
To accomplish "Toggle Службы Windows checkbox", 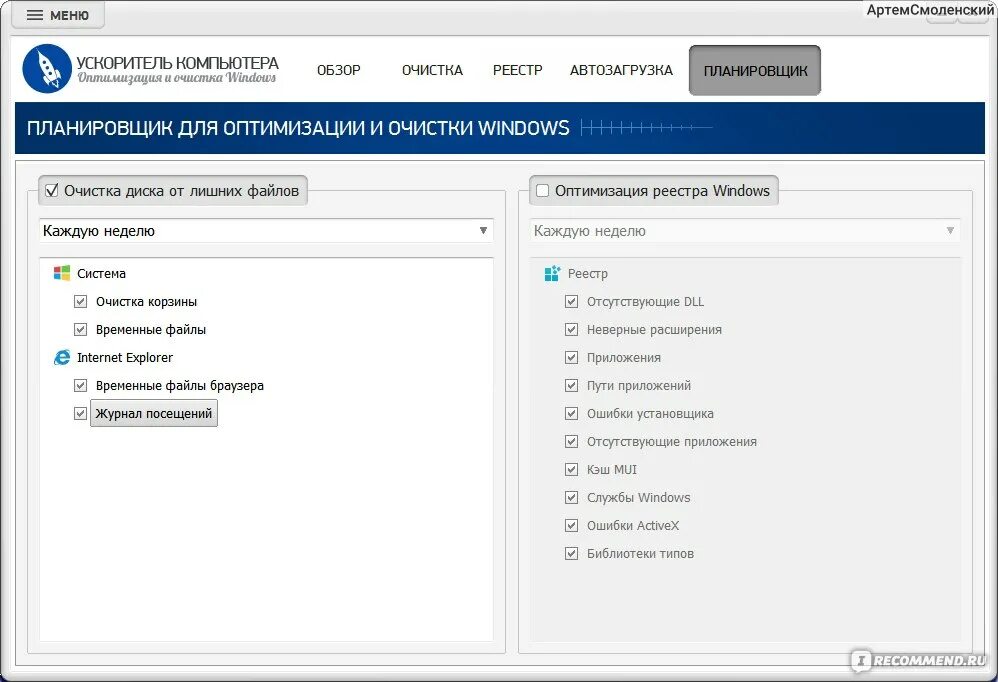I will point(572,498).
